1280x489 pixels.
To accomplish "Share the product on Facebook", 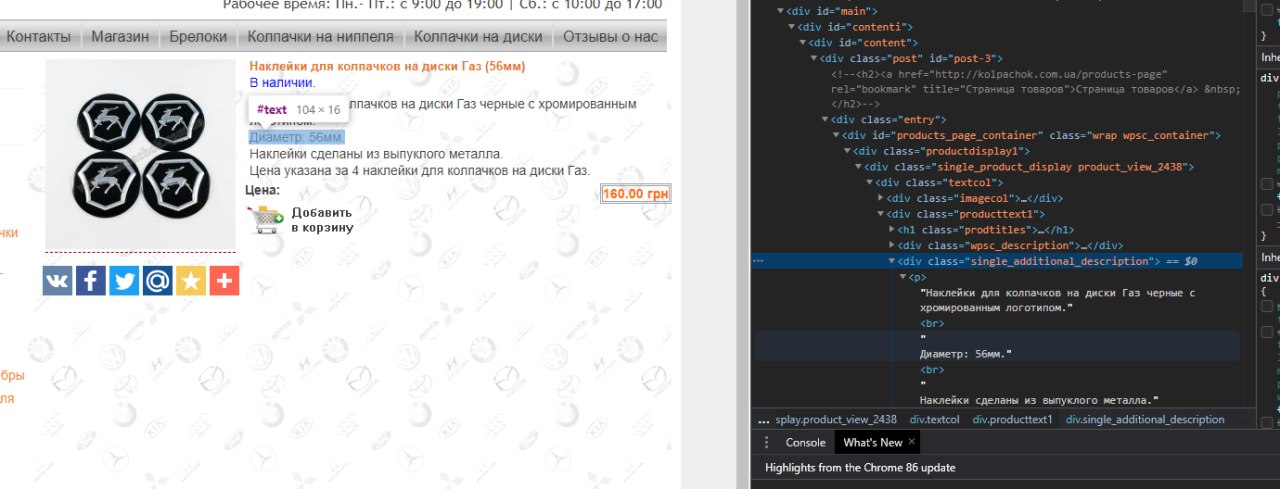I will click(x=91, y=281).
